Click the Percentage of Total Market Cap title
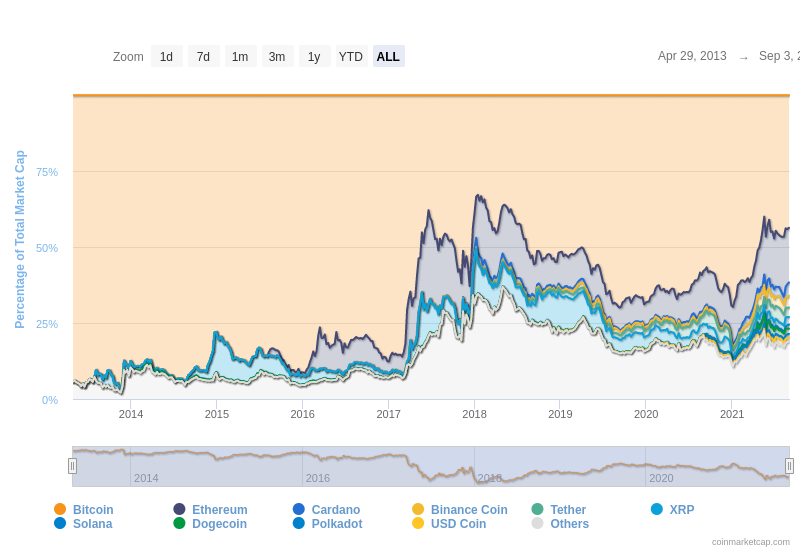800x550 pixels. click(x=19, y=239)
